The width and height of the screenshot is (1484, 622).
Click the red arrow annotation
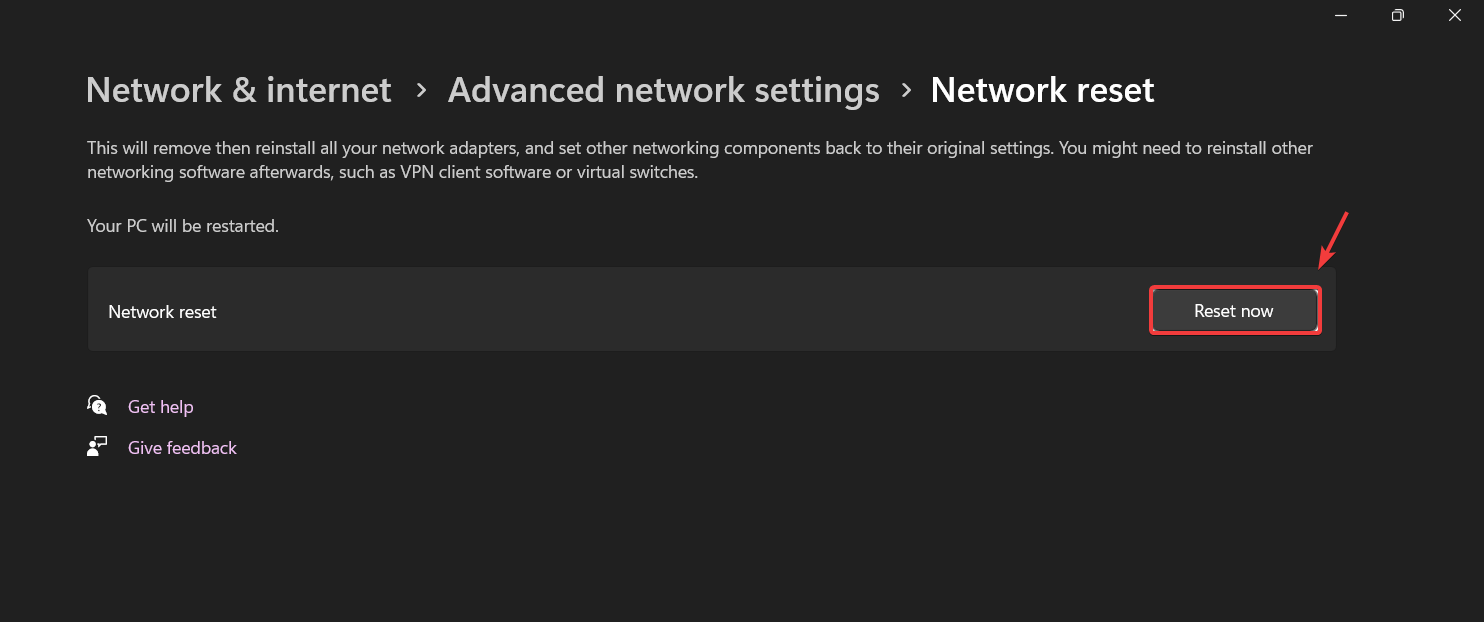click(1334, 240)
